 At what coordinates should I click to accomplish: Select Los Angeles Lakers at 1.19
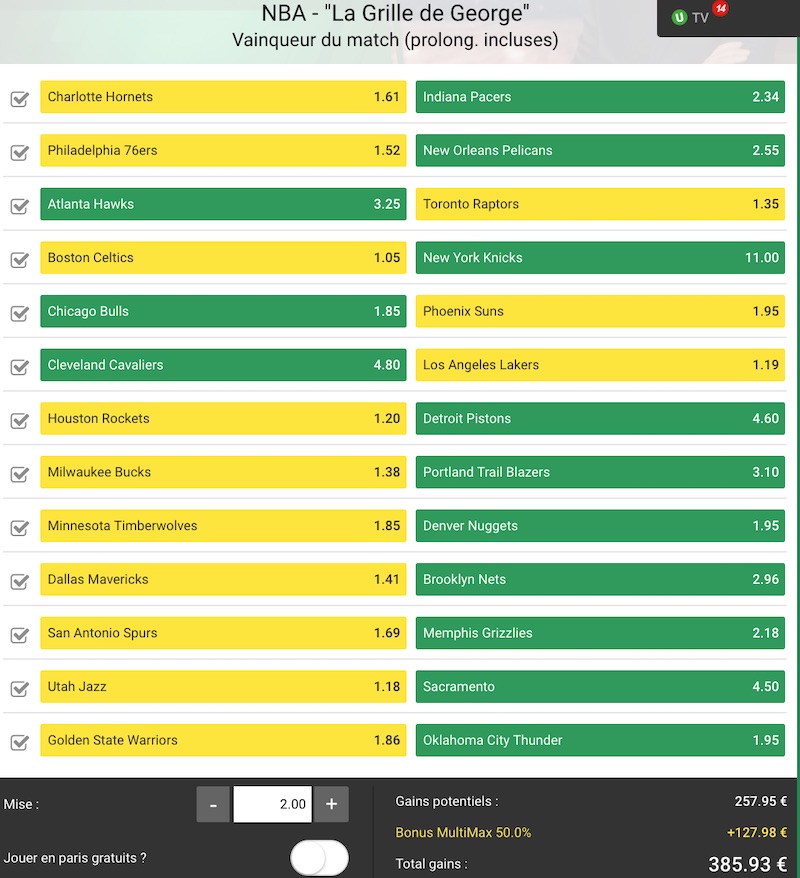pos(600,365)
